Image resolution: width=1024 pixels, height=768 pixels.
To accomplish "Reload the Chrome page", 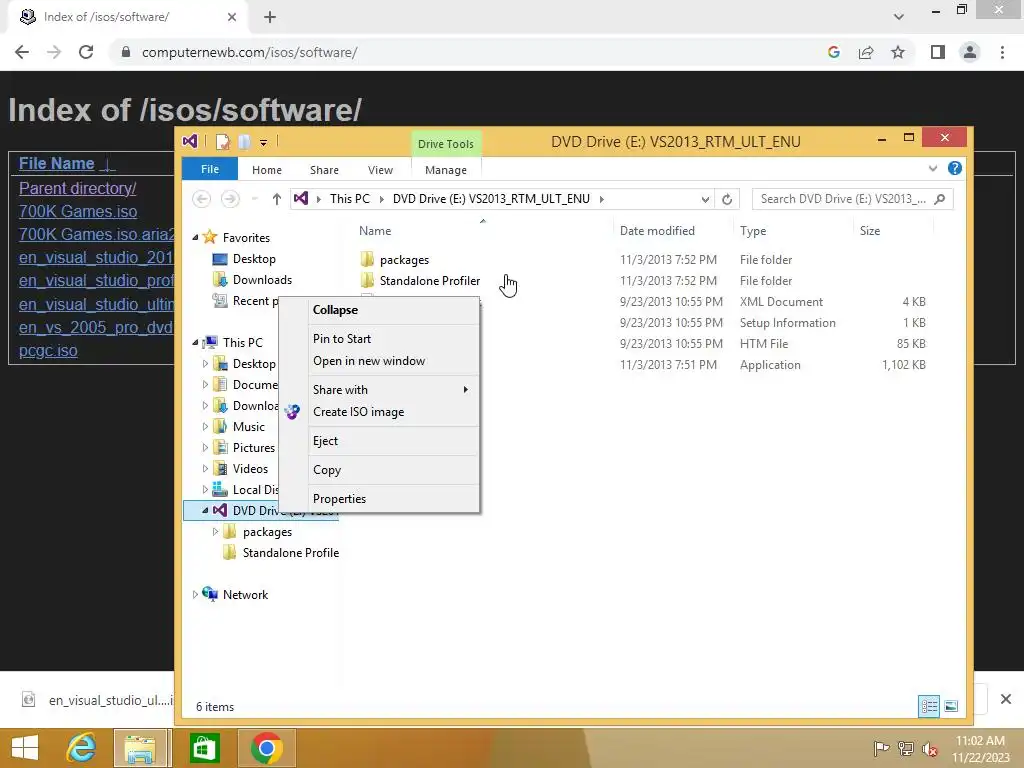I will (86, 52).
